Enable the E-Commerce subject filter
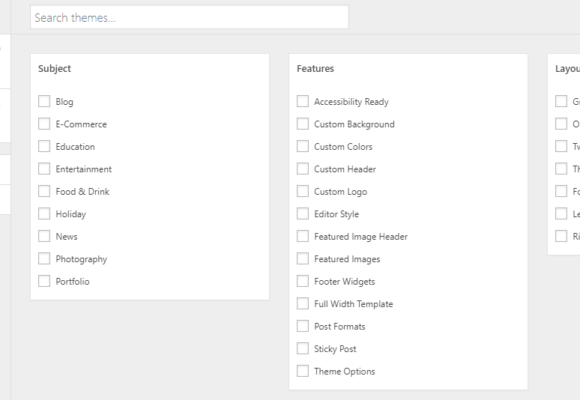The height and width of the screenshot is (400, 580). click(x=44, y=124)
